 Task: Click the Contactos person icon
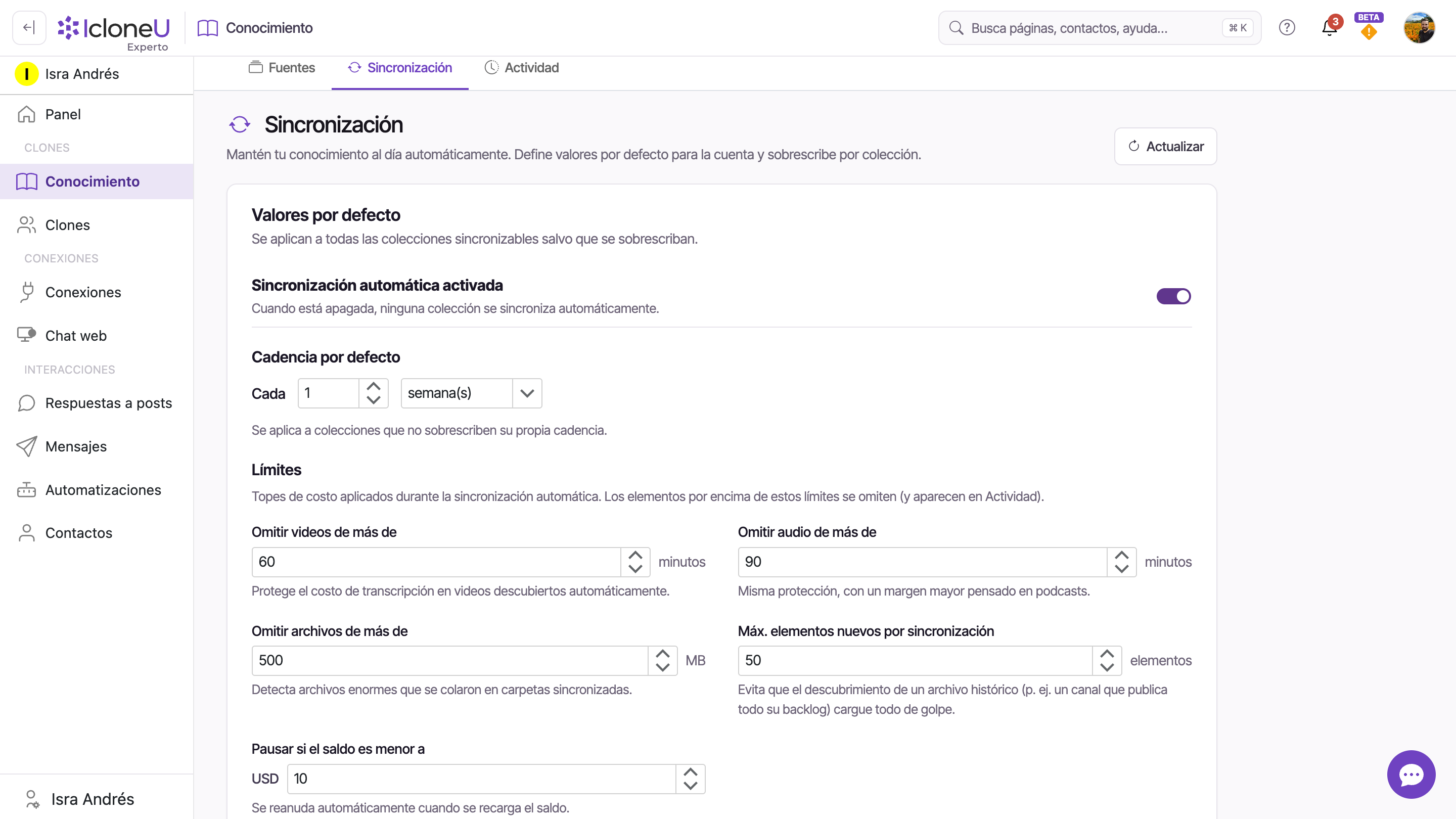pos(27,533)
